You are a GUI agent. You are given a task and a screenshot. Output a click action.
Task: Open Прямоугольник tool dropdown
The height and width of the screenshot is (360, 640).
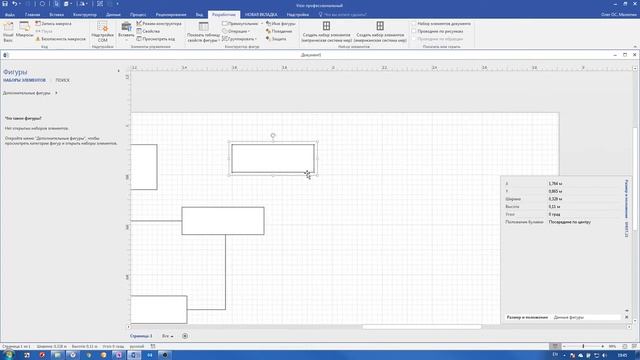pyautogui.click(x=262, y=24)
